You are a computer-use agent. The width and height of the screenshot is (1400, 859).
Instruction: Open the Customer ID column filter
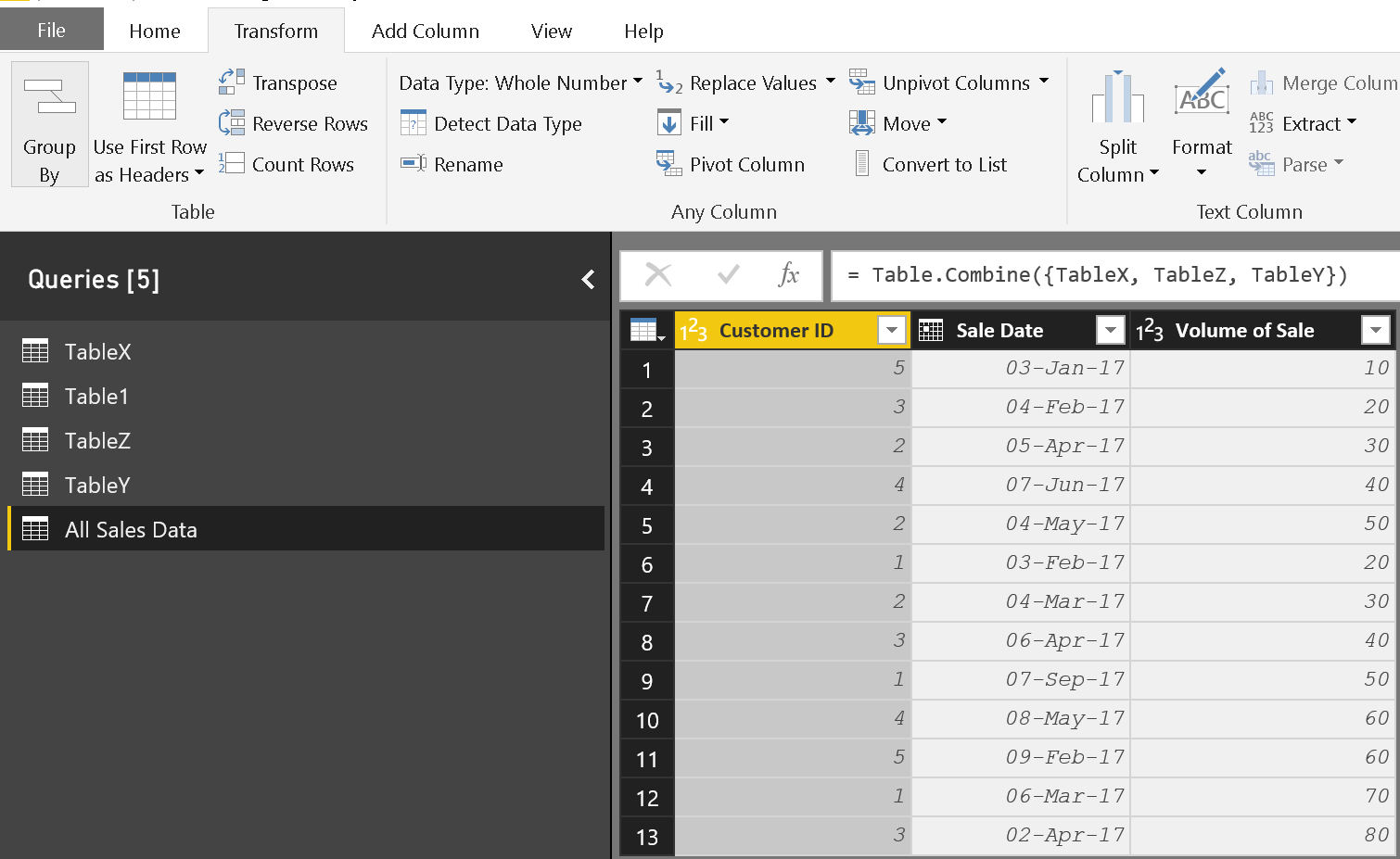click(891, 330)
